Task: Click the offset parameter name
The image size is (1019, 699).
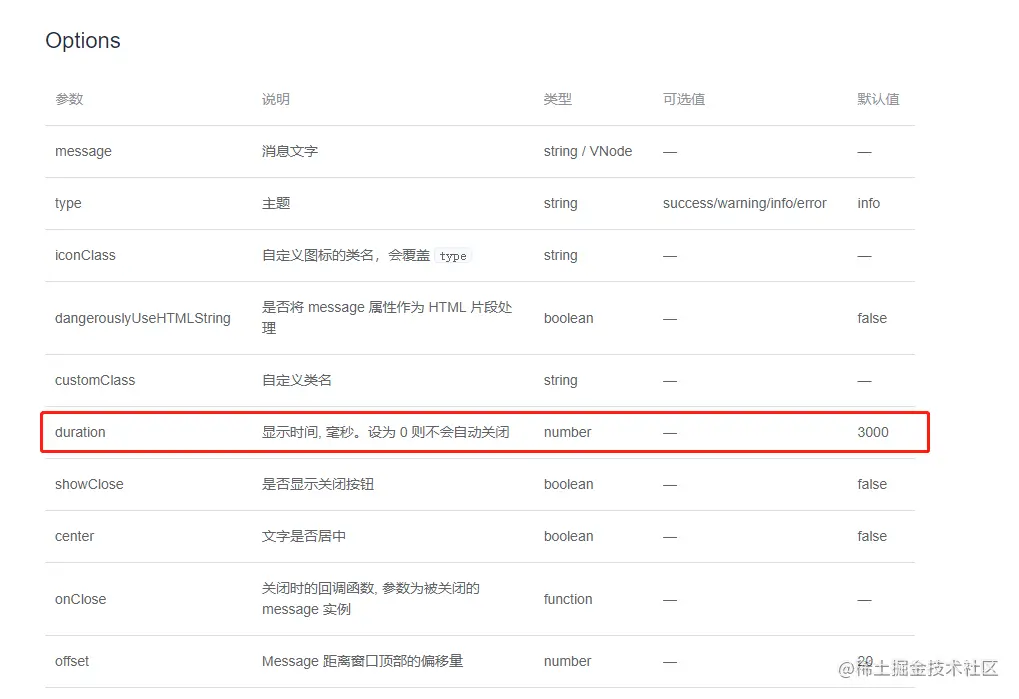Action: 71,661
